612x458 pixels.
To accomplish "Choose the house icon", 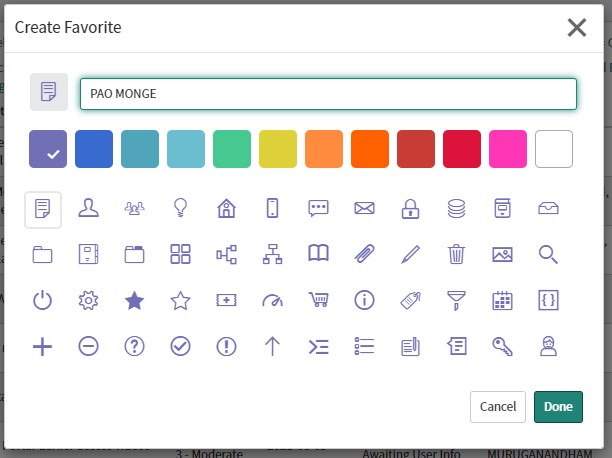I will point(226,208).
